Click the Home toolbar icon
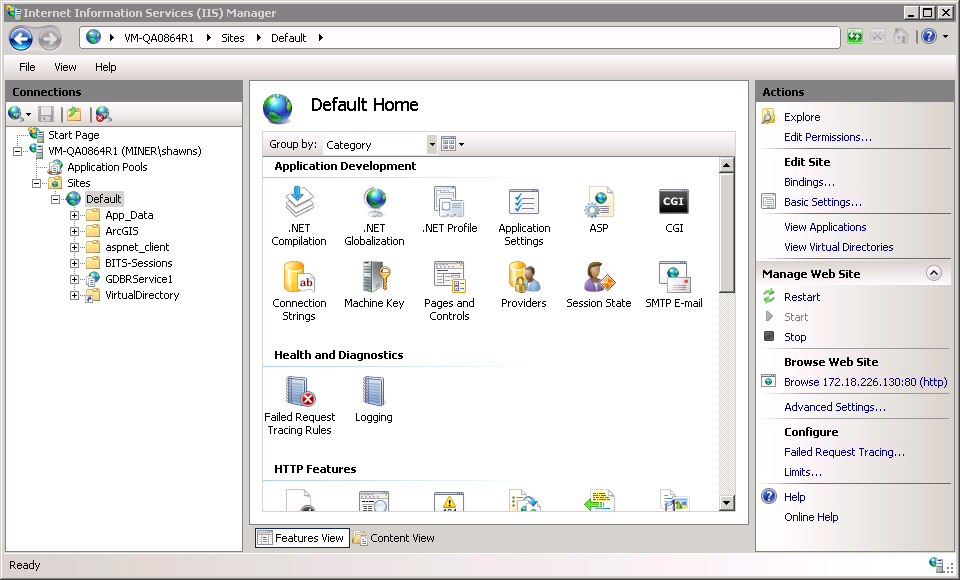The width and height of the screenshot is (960, 580). click(901, 37)
